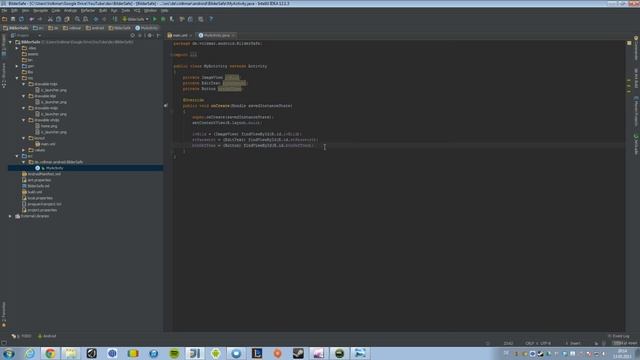Expand the gen folder tree node

coord(17,66)
